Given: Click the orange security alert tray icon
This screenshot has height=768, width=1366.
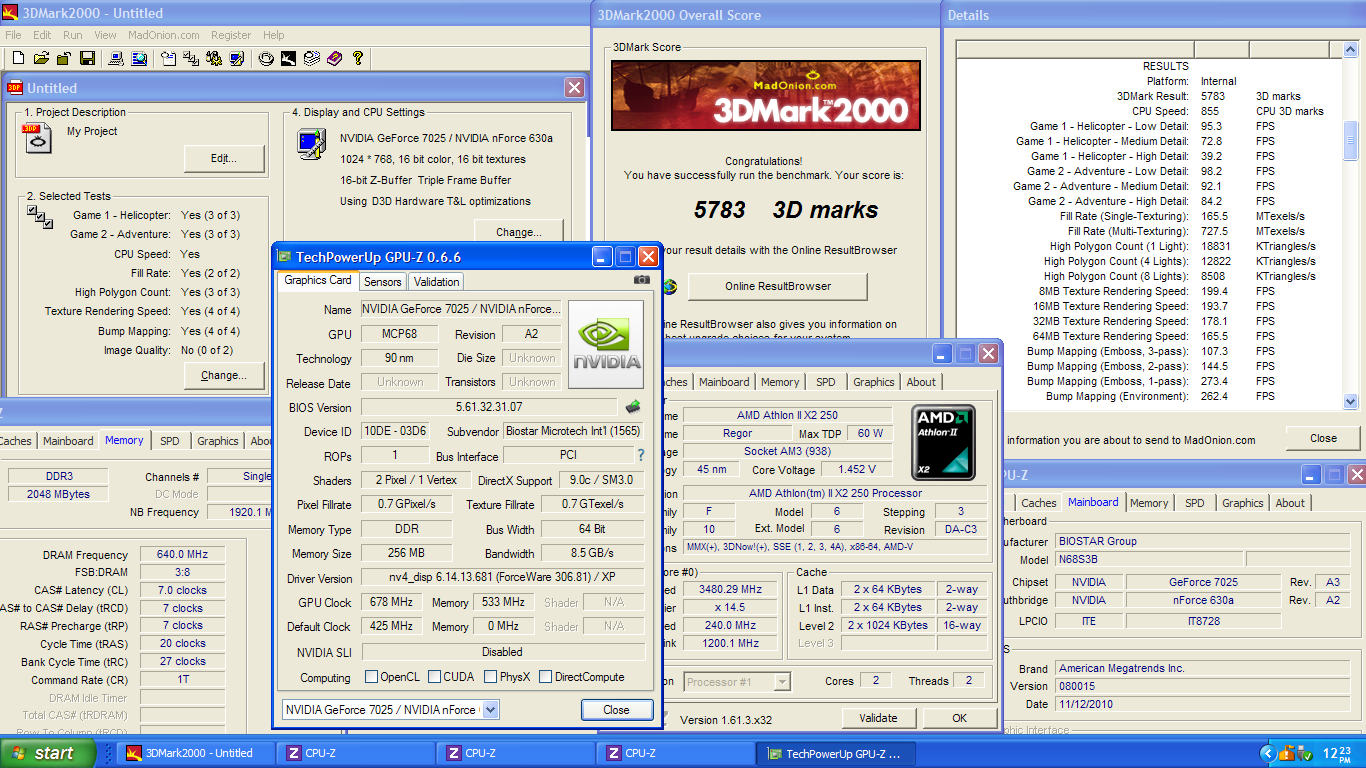Looking at the screenshot, I should [1288, 753].
